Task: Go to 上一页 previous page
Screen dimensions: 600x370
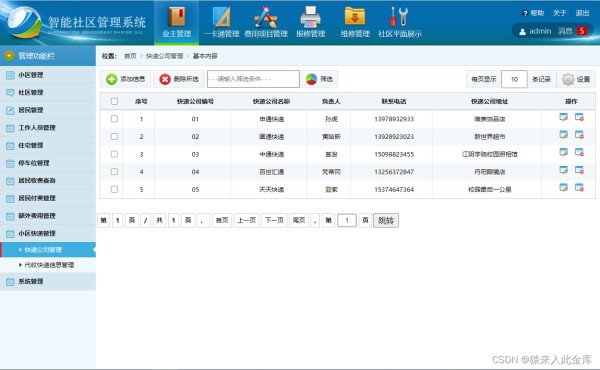Action: 246,220
